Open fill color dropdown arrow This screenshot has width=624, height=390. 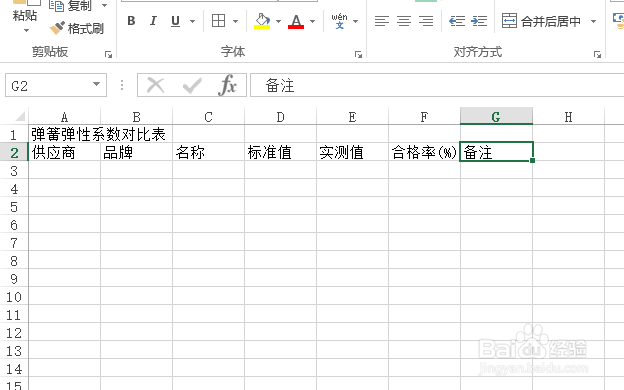[278, 21]
